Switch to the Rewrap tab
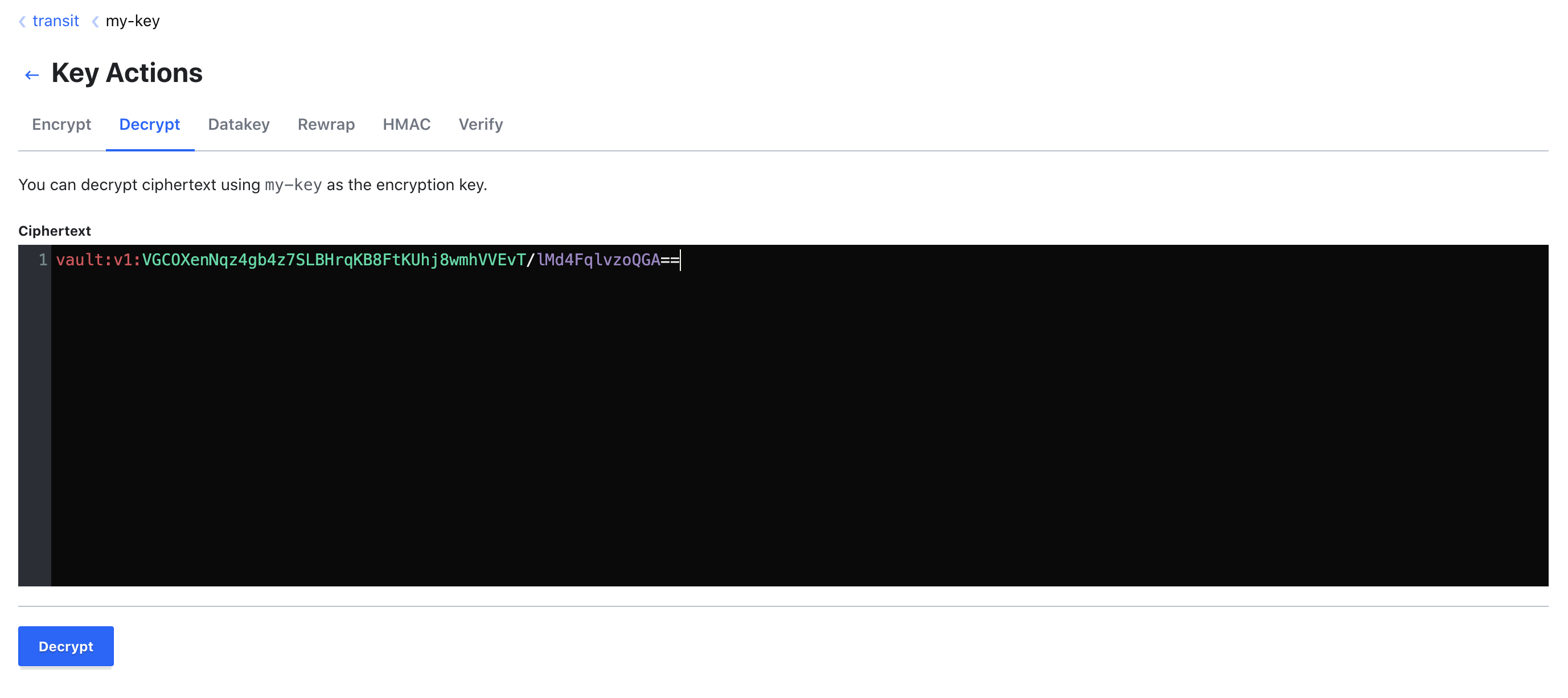Image resolution: width=1568 pixels, height=698 pixels. click(326, 124)
